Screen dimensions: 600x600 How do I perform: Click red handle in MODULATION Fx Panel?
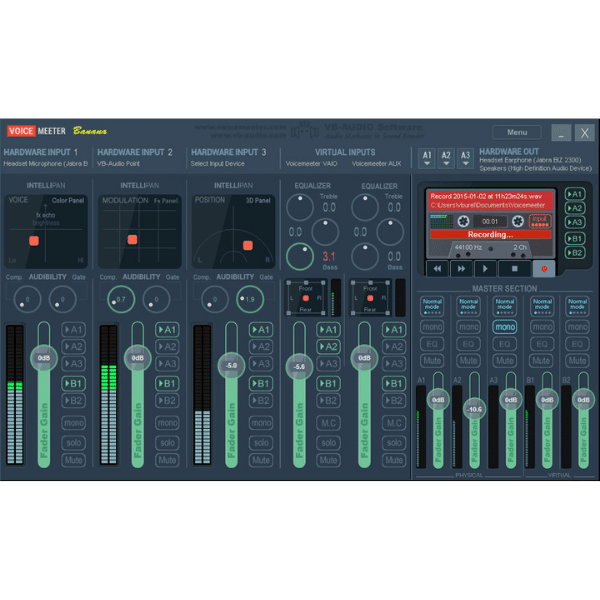pyautogui.click(x=132, y=240)
